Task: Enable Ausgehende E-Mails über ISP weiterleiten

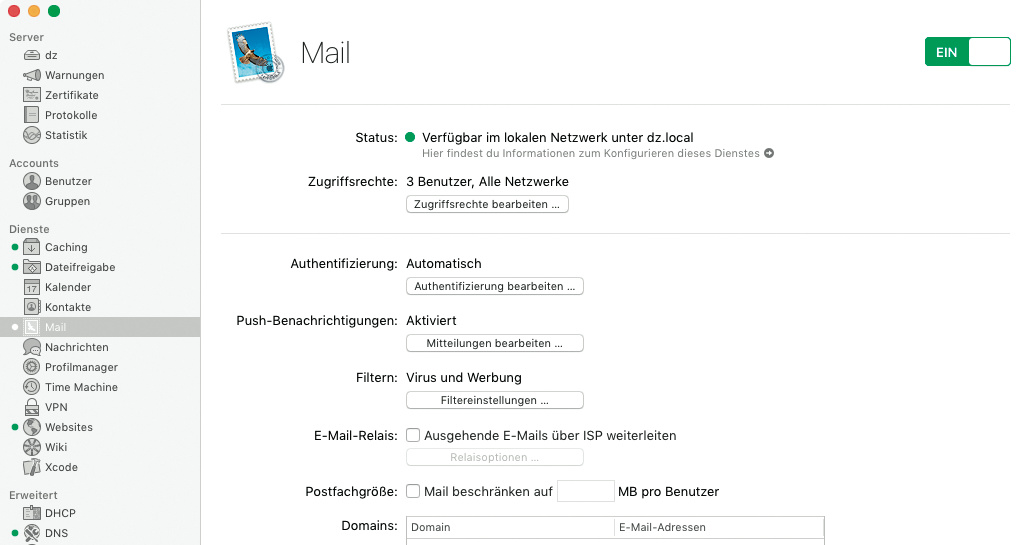Action: [x=413, y=436]
